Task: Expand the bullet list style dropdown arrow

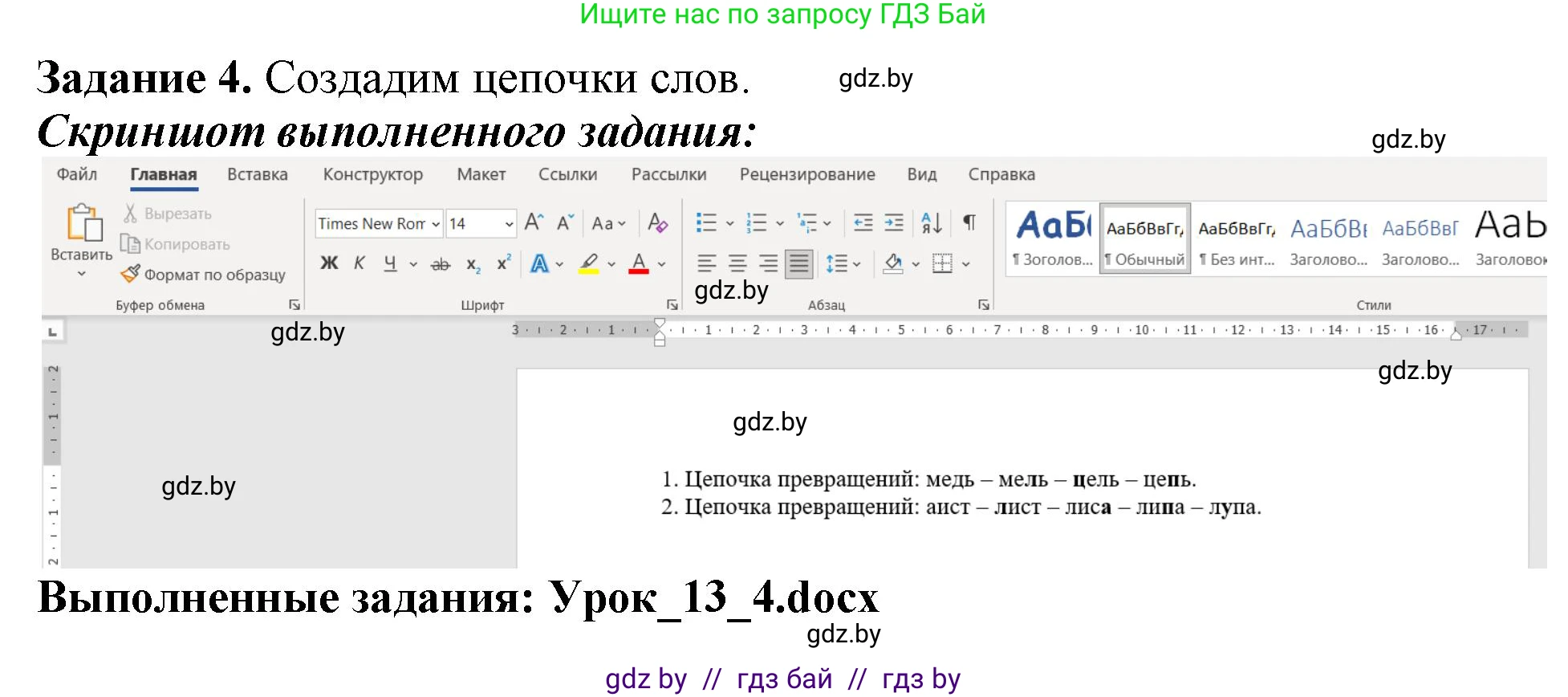Action: [x=729, y=223]
